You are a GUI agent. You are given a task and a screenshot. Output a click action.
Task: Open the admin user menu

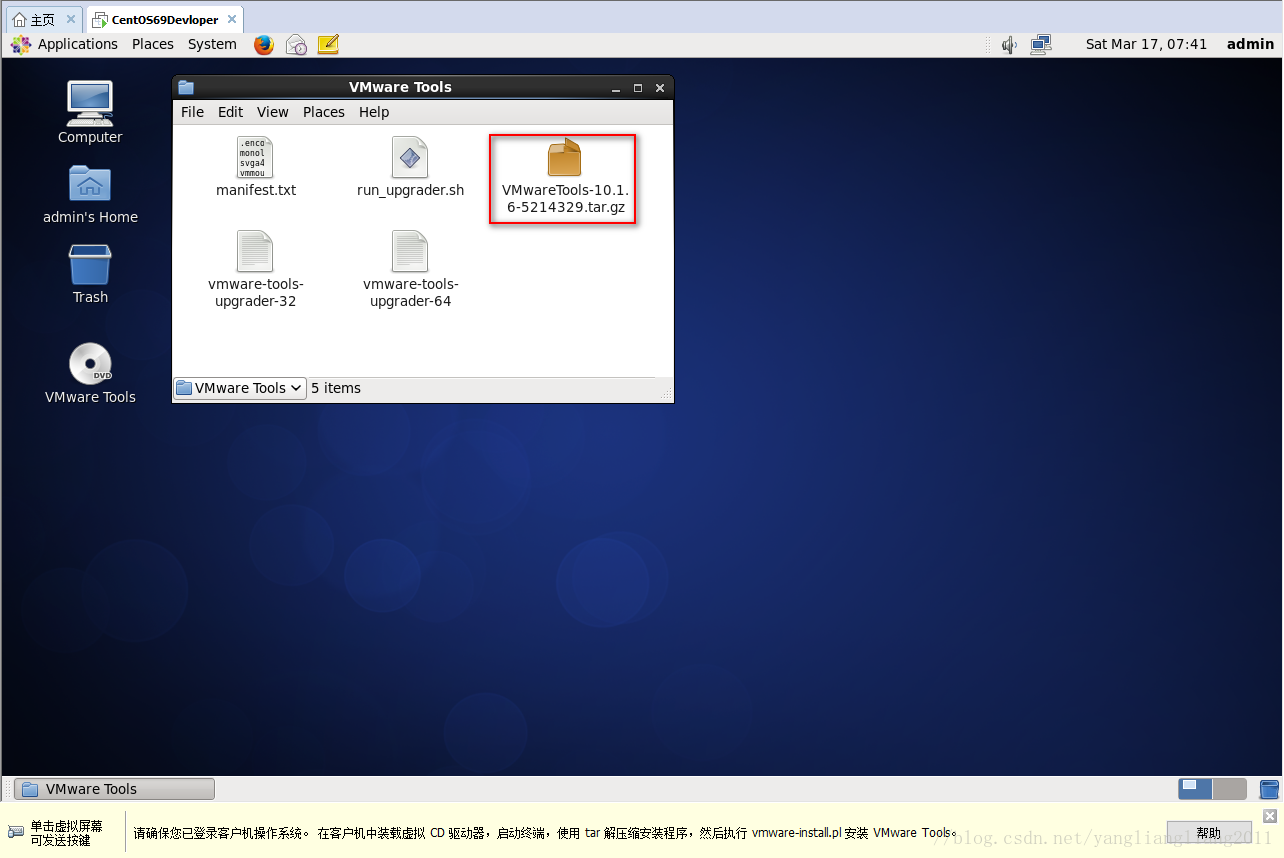tap(1250, 44)
